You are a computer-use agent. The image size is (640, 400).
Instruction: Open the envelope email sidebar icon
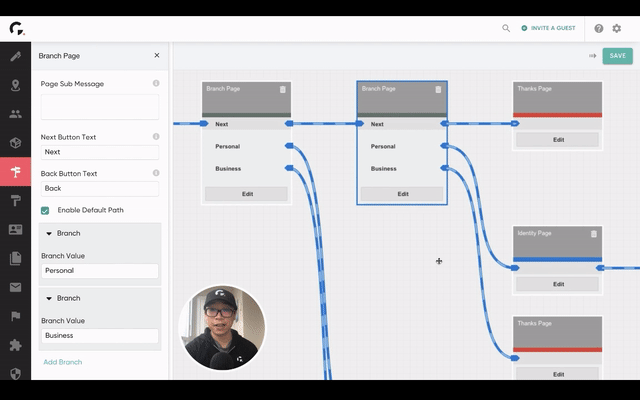pos(16,287)
